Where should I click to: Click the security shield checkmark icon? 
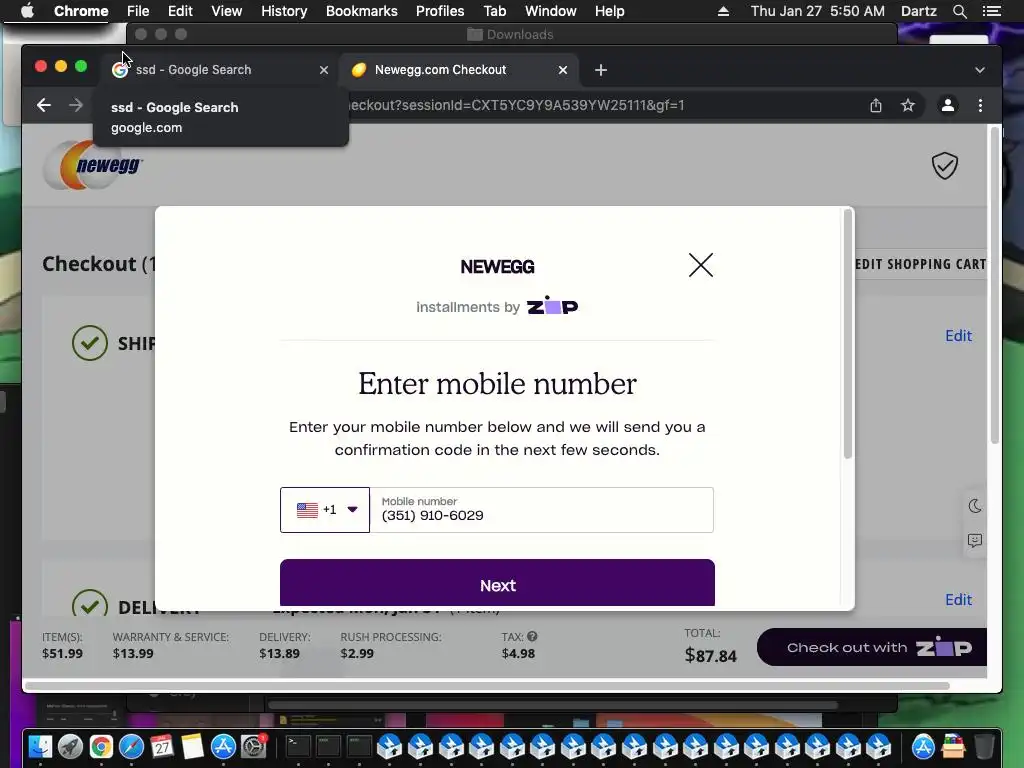944,165
